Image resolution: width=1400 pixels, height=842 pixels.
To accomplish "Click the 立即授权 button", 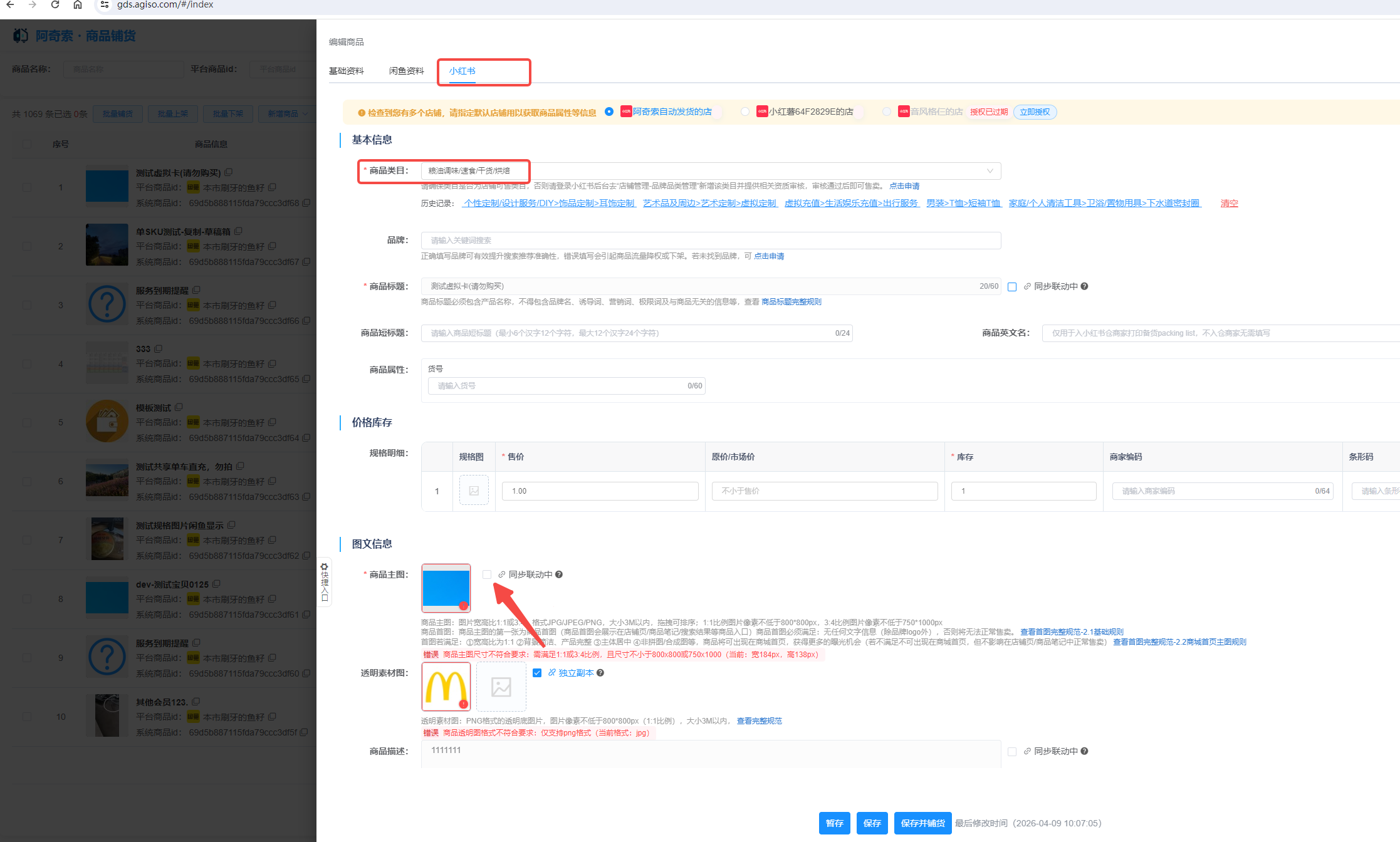I will 1034,112.
